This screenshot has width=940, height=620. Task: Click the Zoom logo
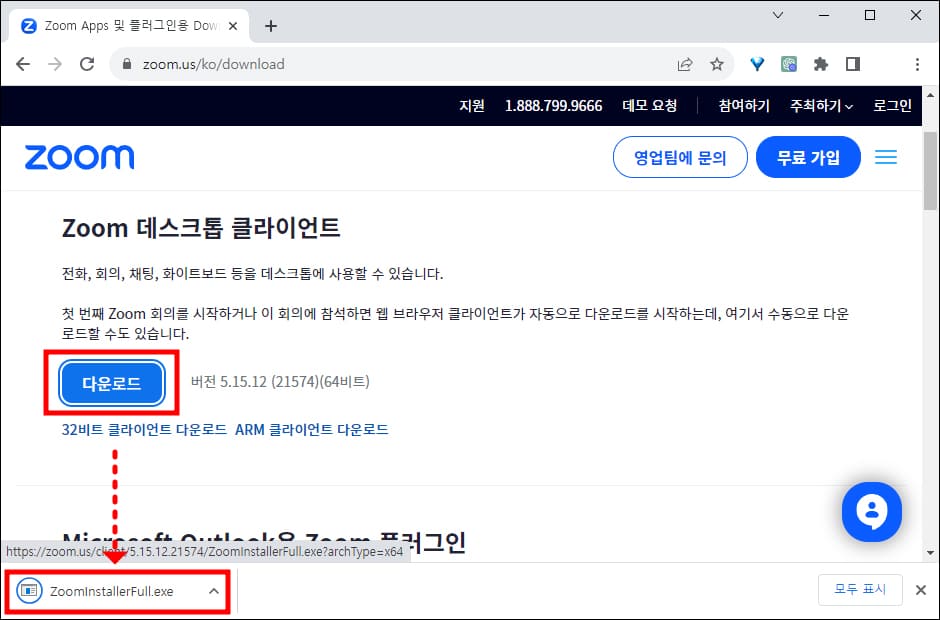[79, 157]
